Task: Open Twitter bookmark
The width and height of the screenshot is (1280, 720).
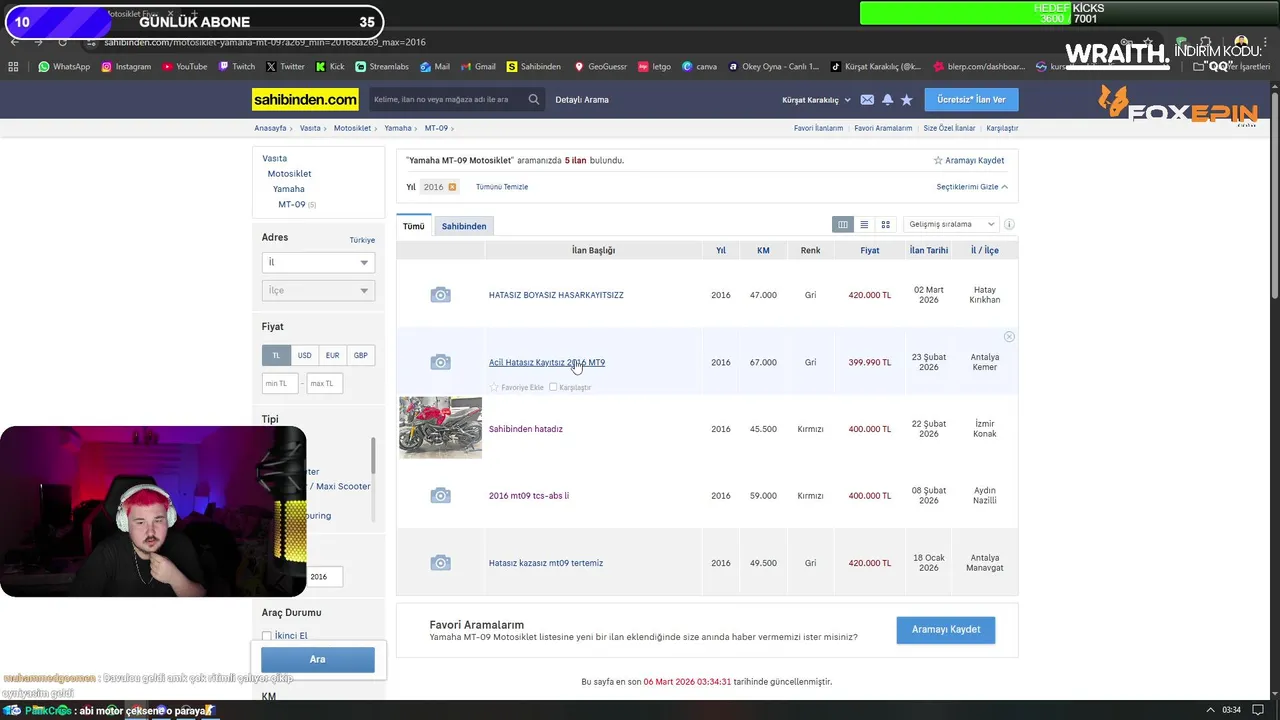Action: click(x=285, y=67)
